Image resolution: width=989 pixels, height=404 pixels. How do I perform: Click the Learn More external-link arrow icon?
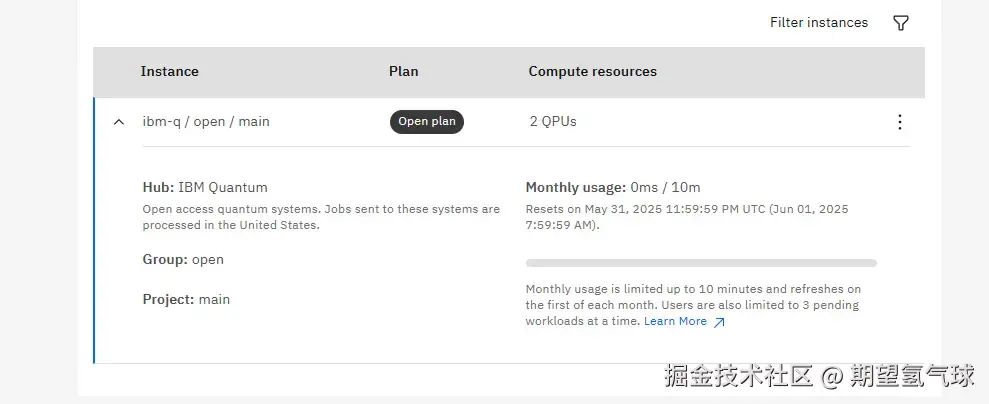pos(719,322)
